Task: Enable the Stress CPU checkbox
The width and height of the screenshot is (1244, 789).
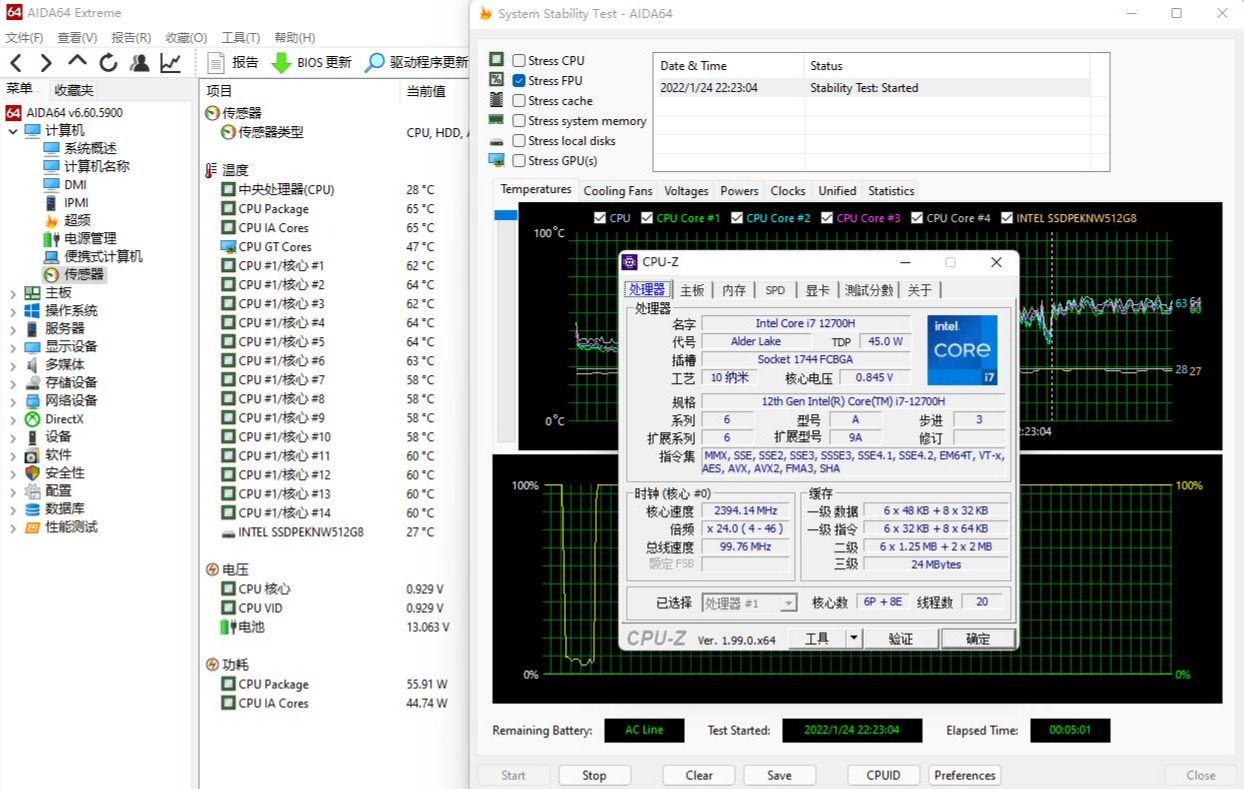Action: point(519,61)
